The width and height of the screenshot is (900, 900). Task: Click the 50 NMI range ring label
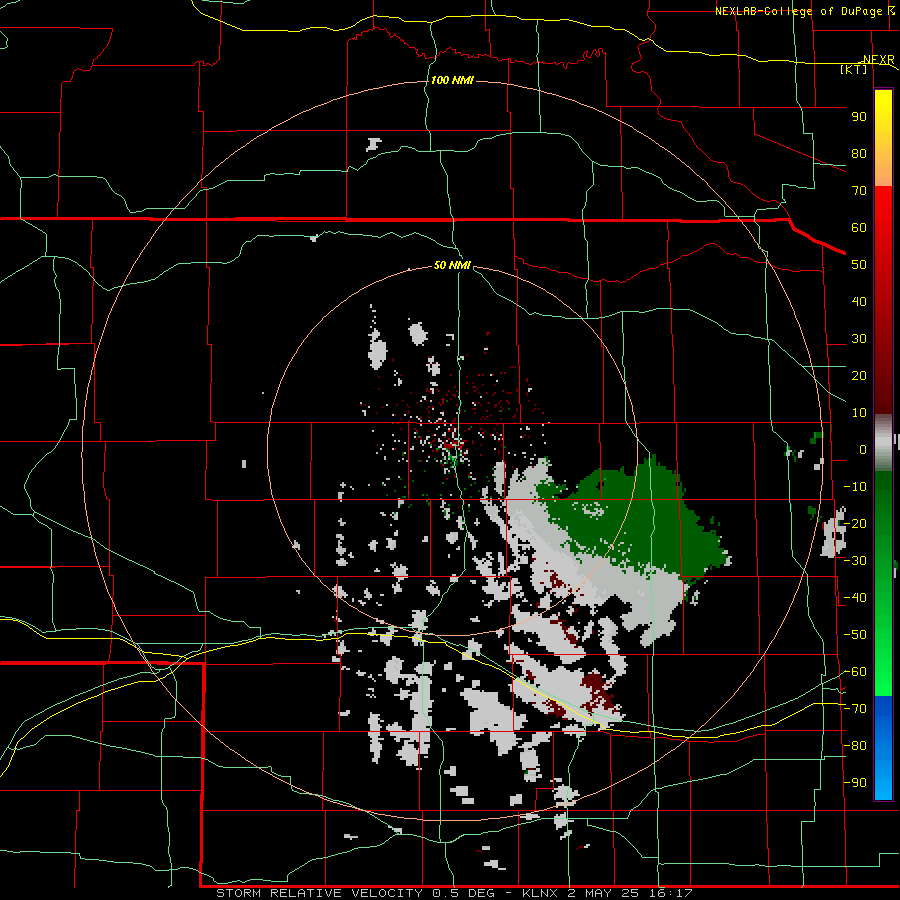(x=452, y=265)
